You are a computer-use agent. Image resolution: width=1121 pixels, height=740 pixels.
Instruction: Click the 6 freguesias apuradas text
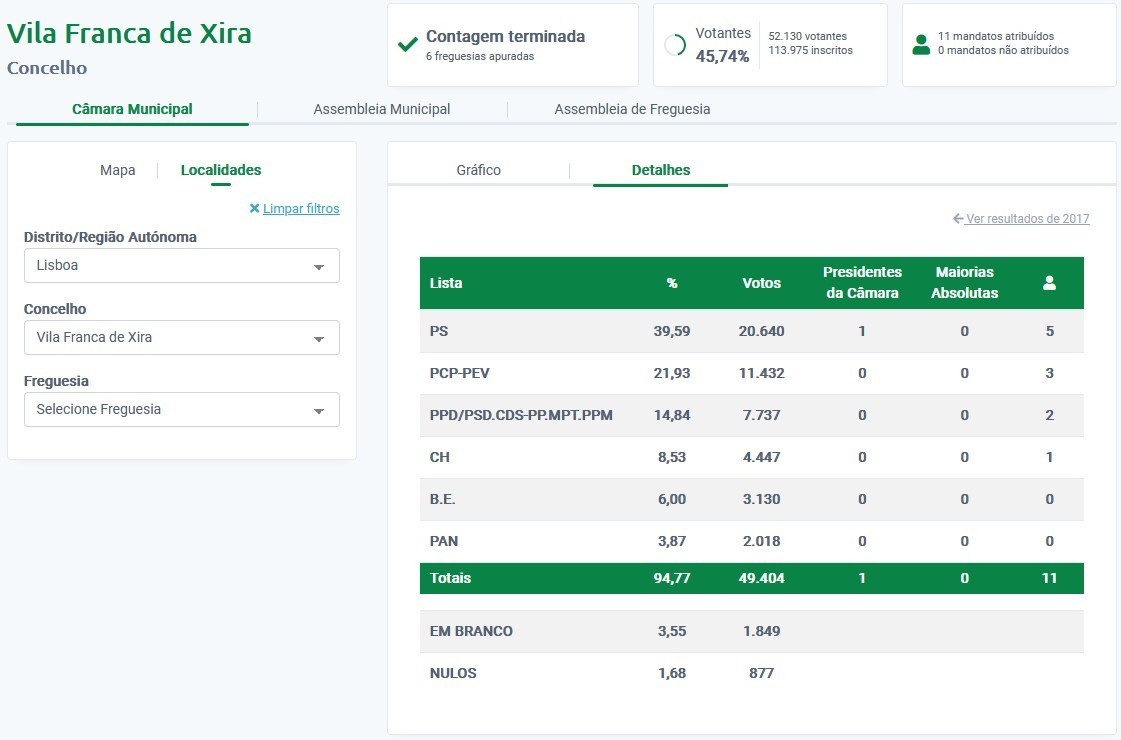point(480,56)
